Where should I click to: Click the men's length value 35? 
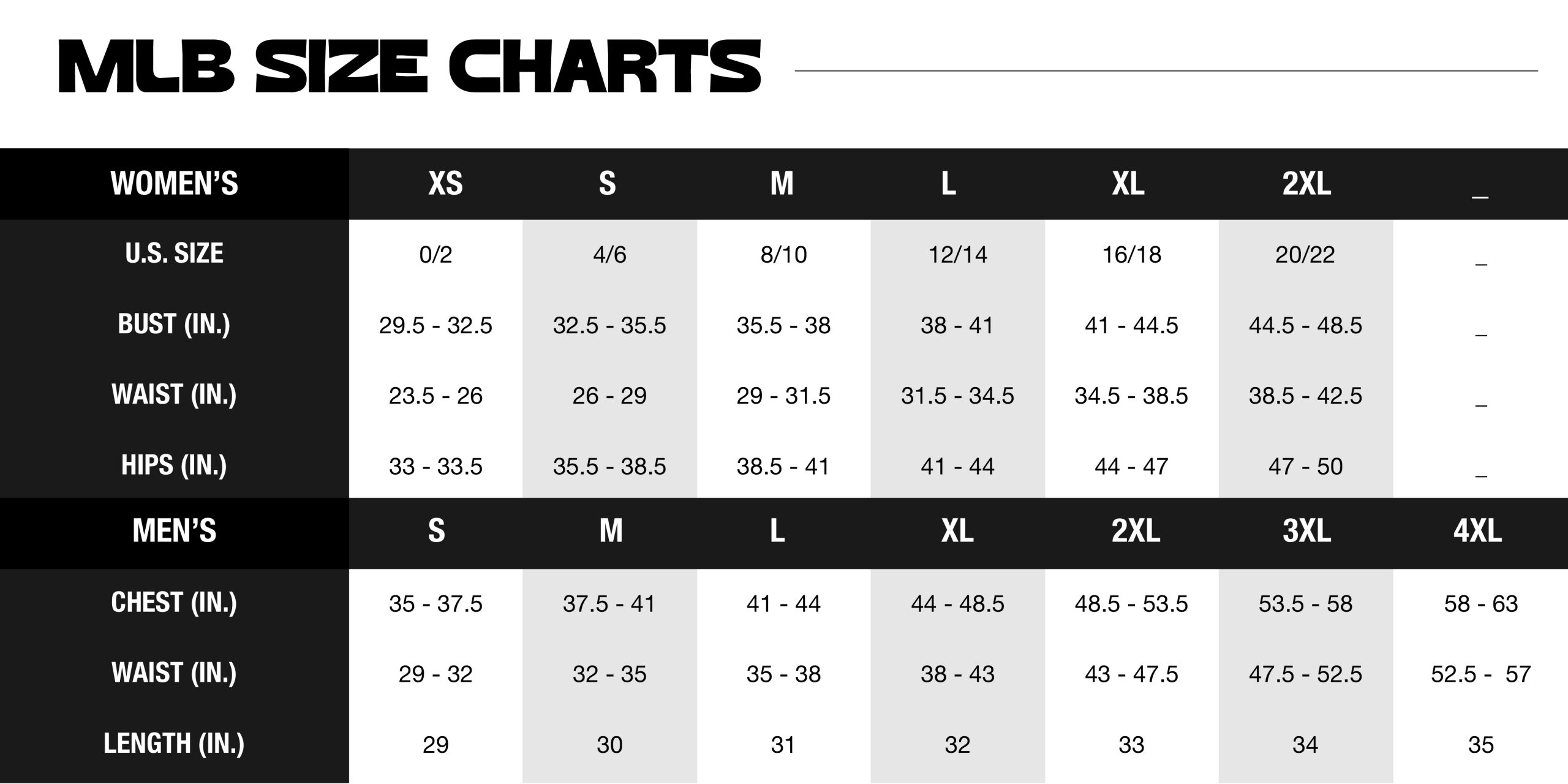point(1480,745)
